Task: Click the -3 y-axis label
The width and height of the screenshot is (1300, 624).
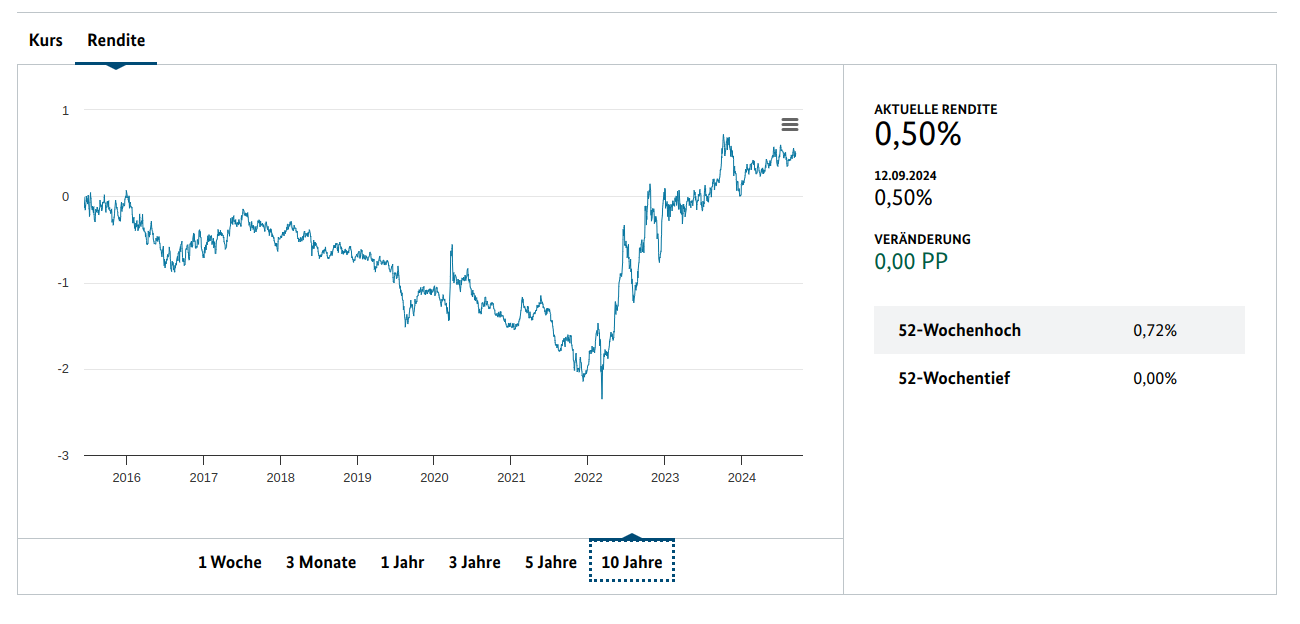Action: click(x=62, y=456)
